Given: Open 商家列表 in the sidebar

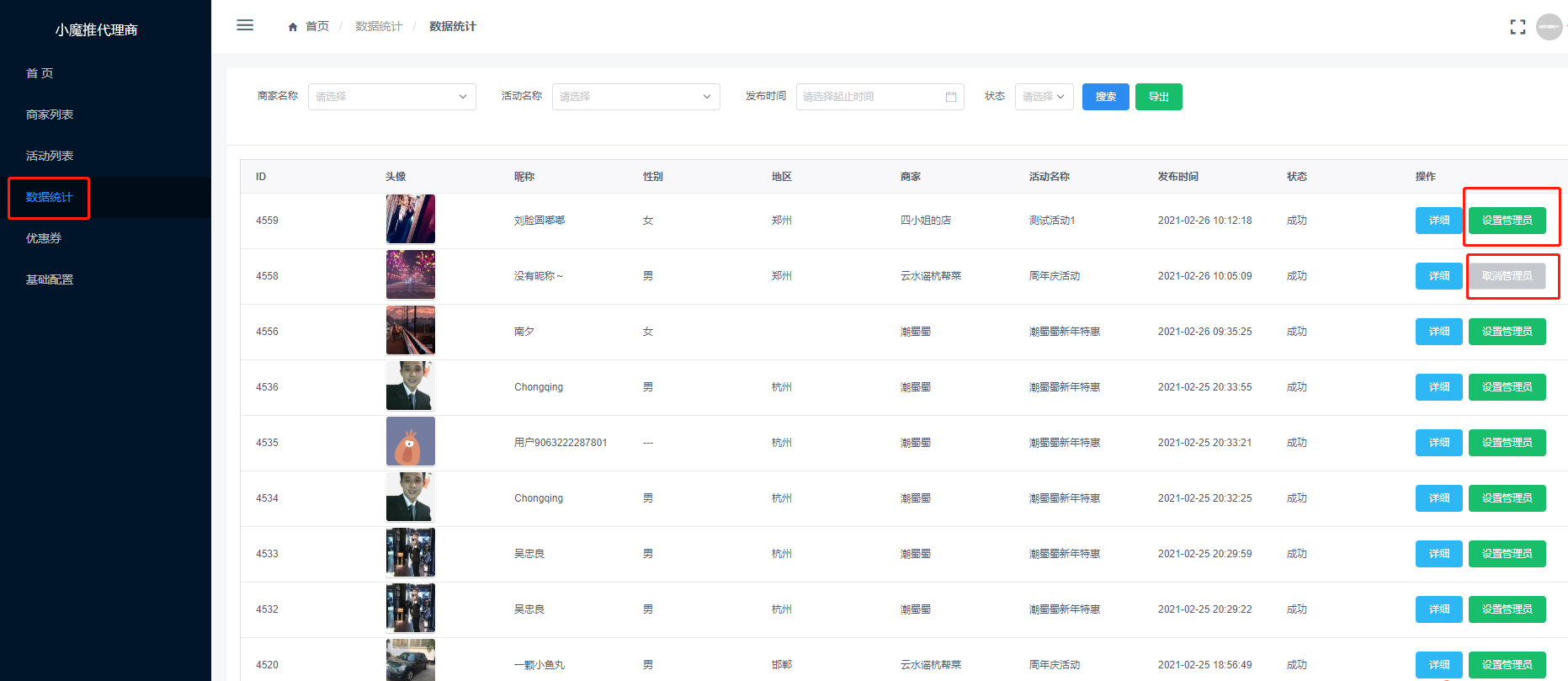Looking at the screenshot, I should [x=50, y=114].
